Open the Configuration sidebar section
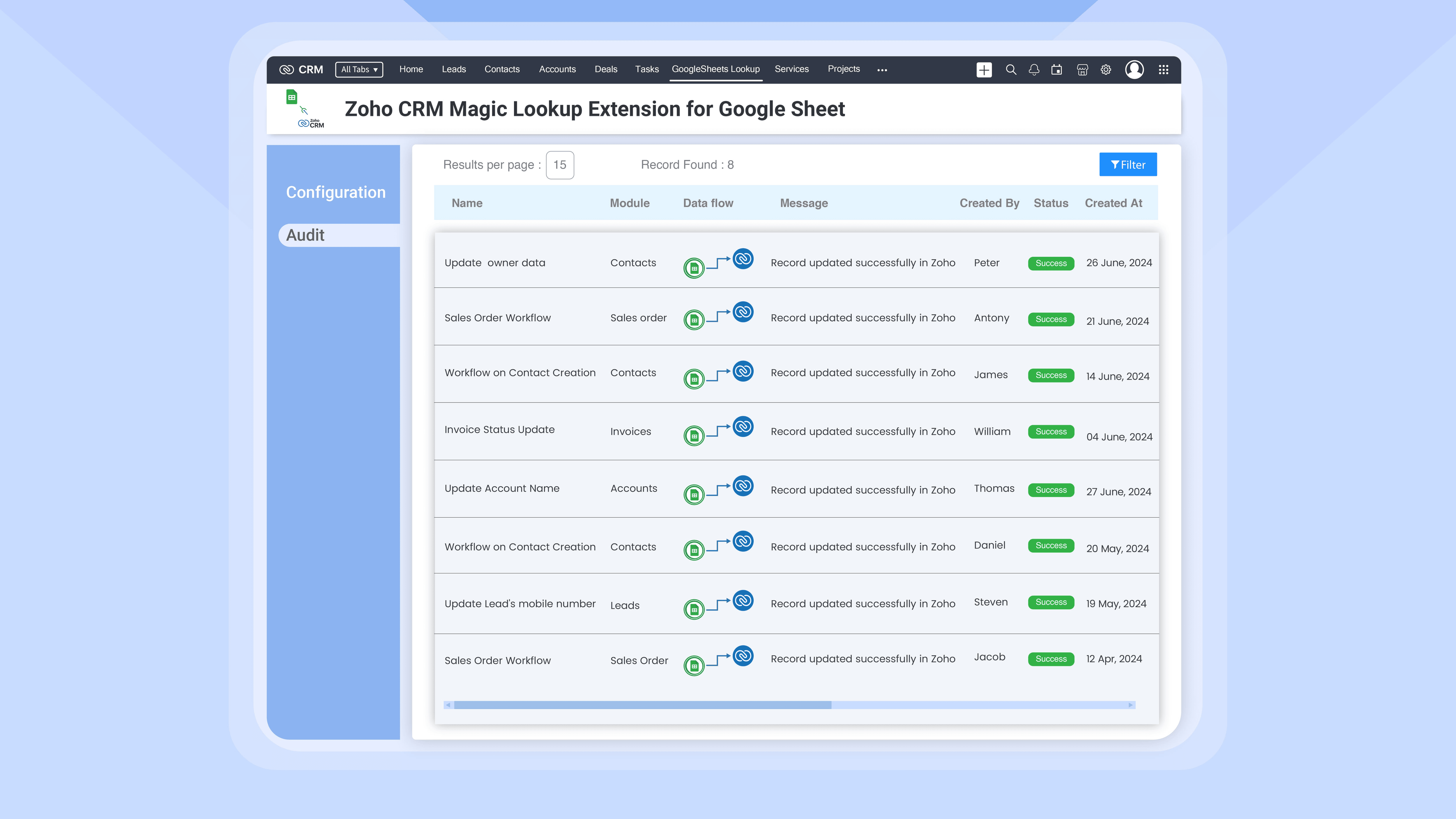 [336, 192]
